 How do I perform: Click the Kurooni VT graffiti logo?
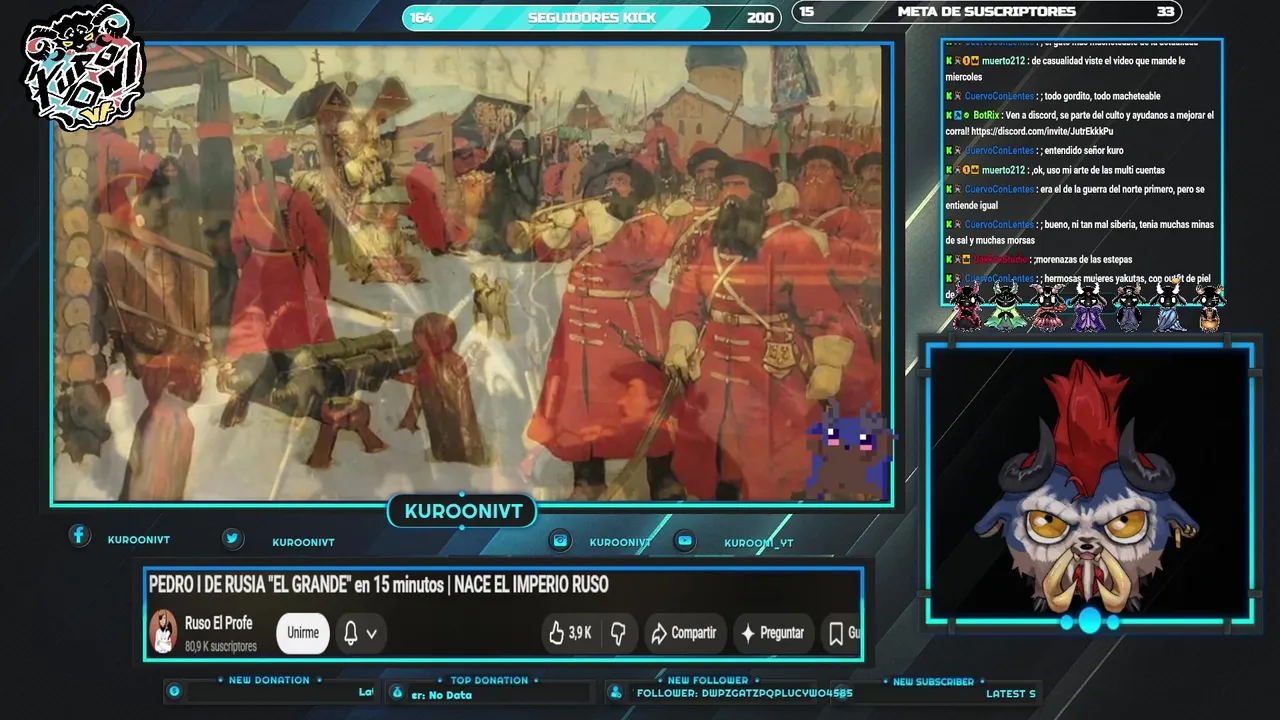(x=84, y=67)
